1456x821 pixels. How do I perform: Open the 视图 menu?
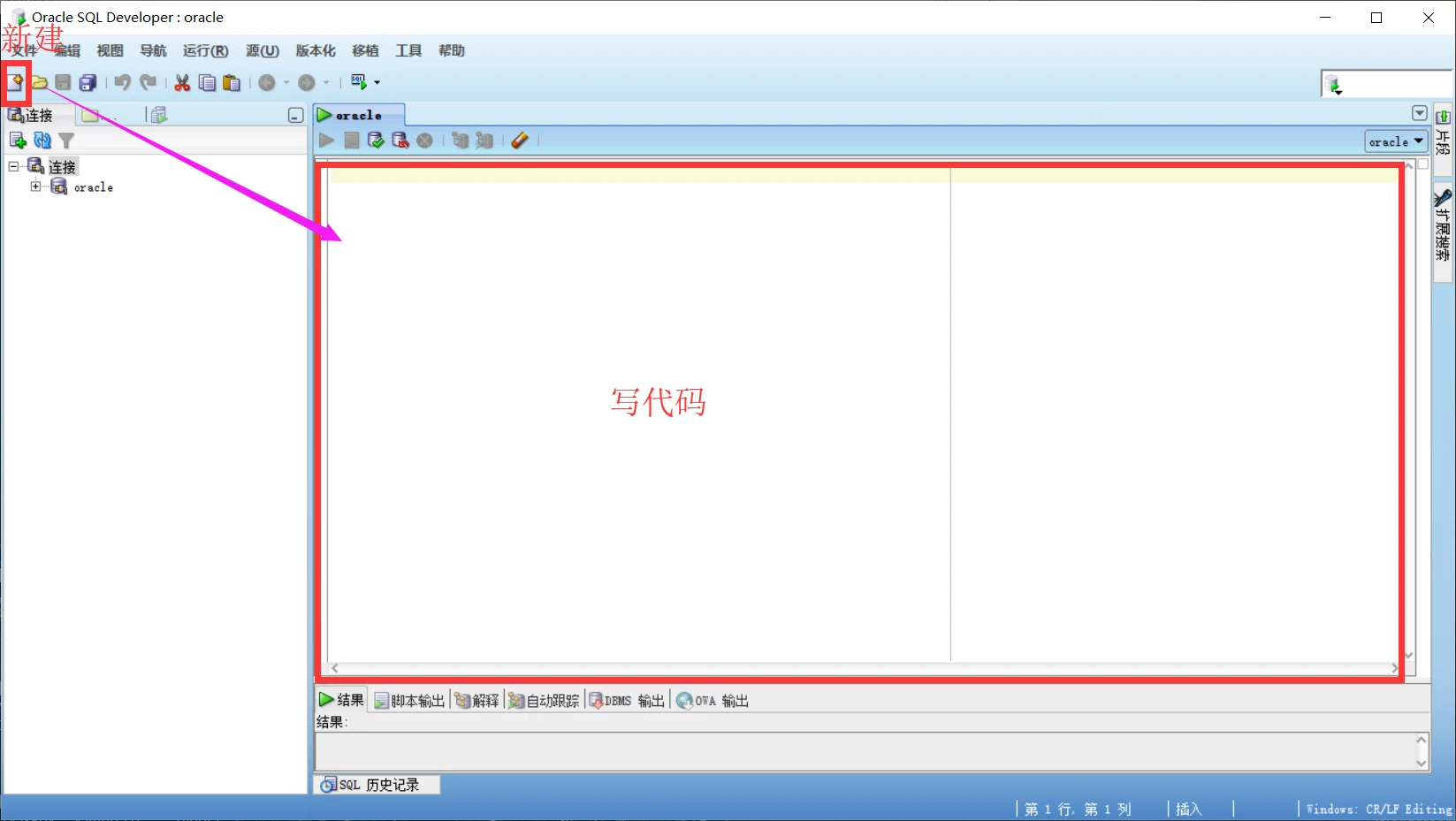tap(111, 50)
